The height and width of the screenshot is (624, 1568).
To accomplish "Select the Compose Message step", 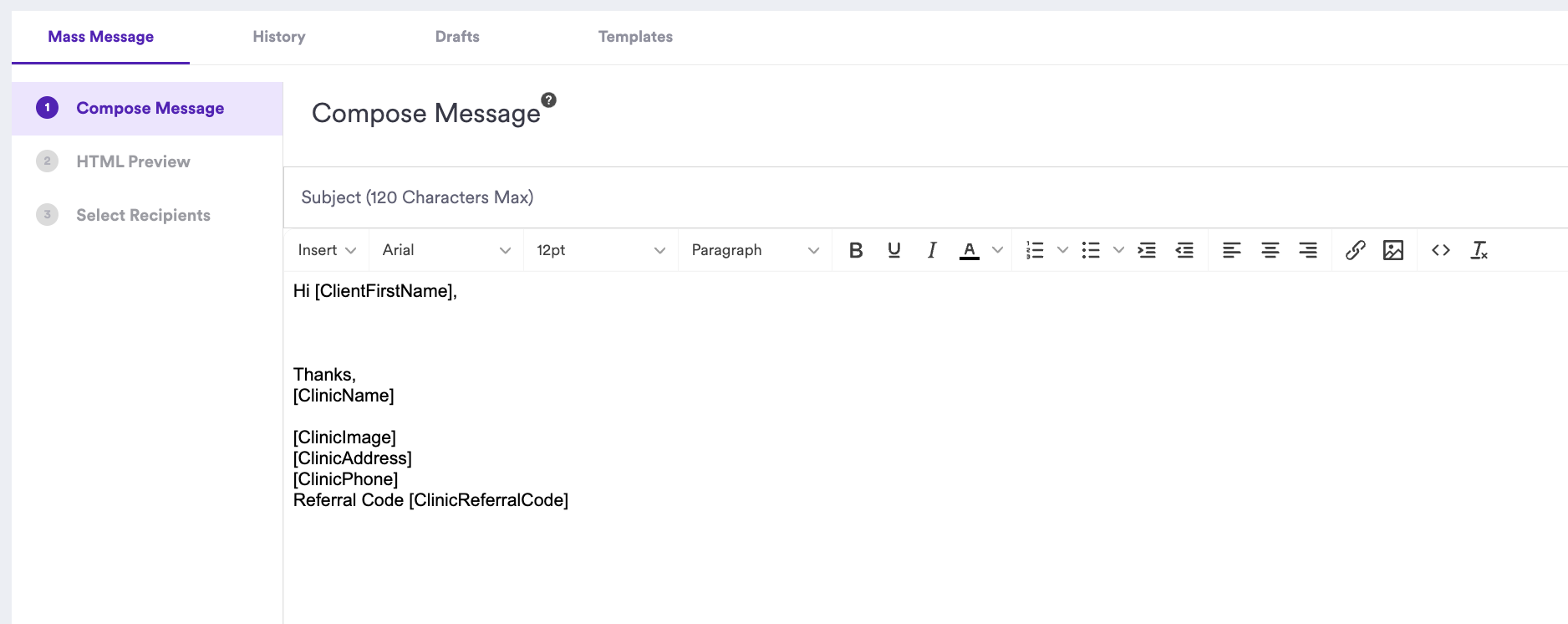I will 147,108.
